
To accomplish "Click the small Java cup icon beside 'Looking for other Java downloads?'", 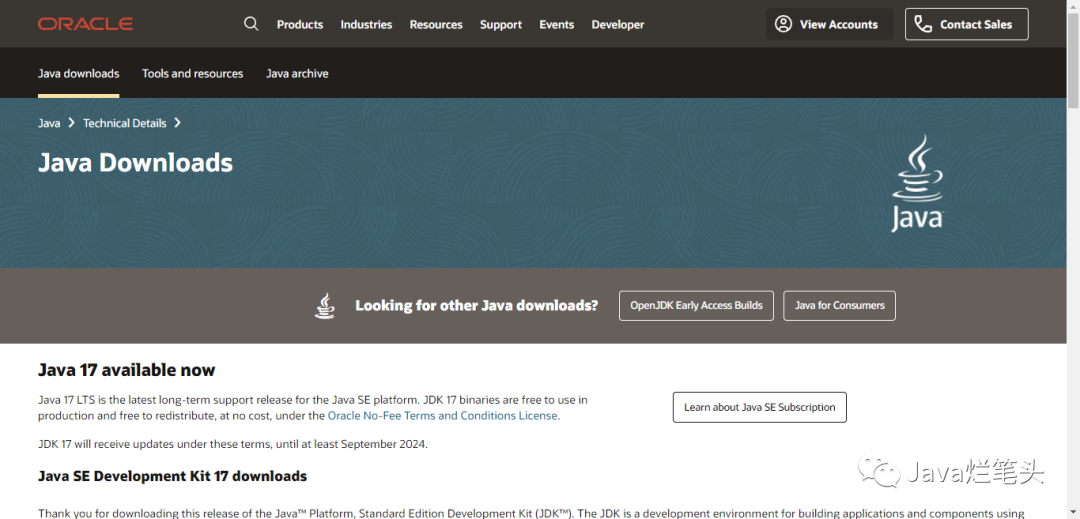I will point(325,306).
